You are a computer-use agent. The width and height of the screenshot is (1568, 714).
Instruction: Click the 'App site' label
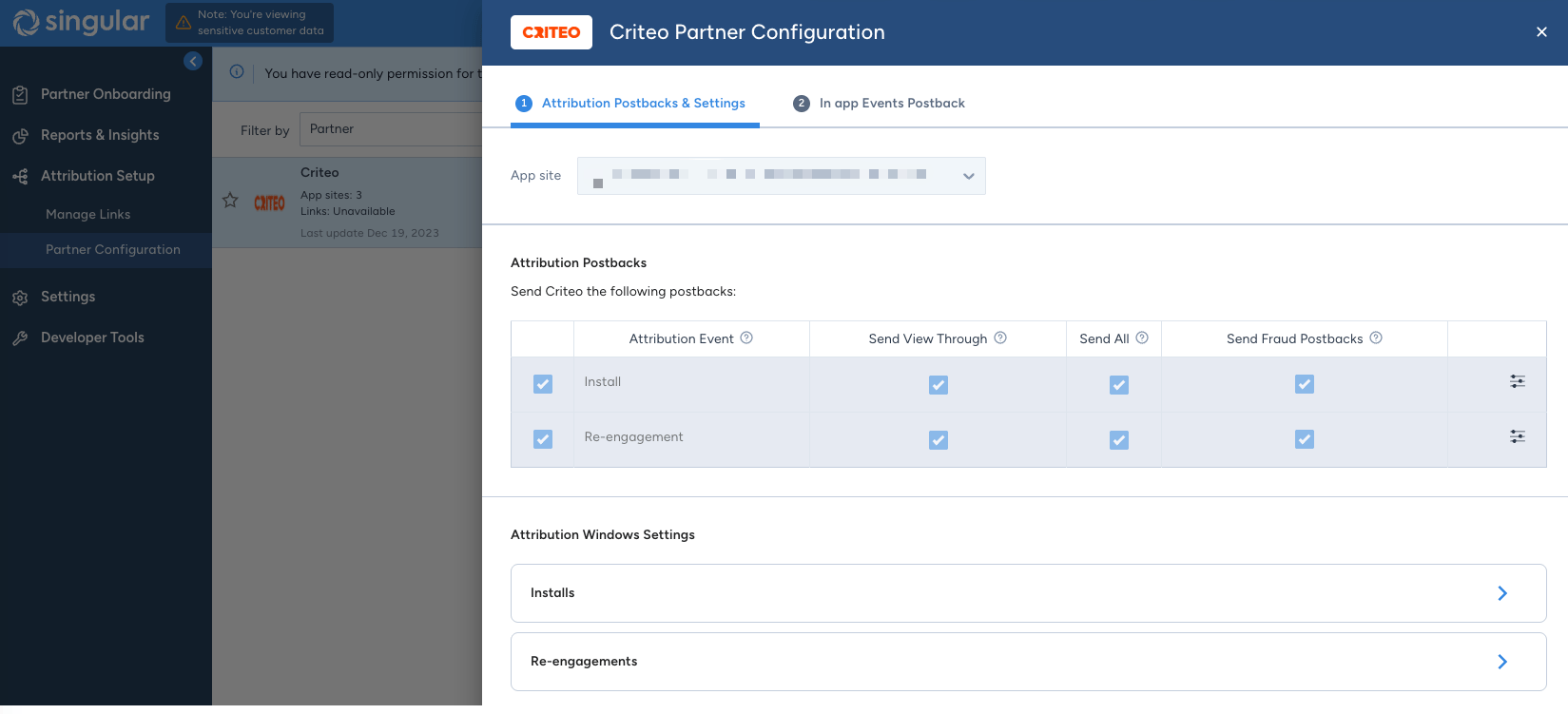pyautogui.click(x=536, y=176)
